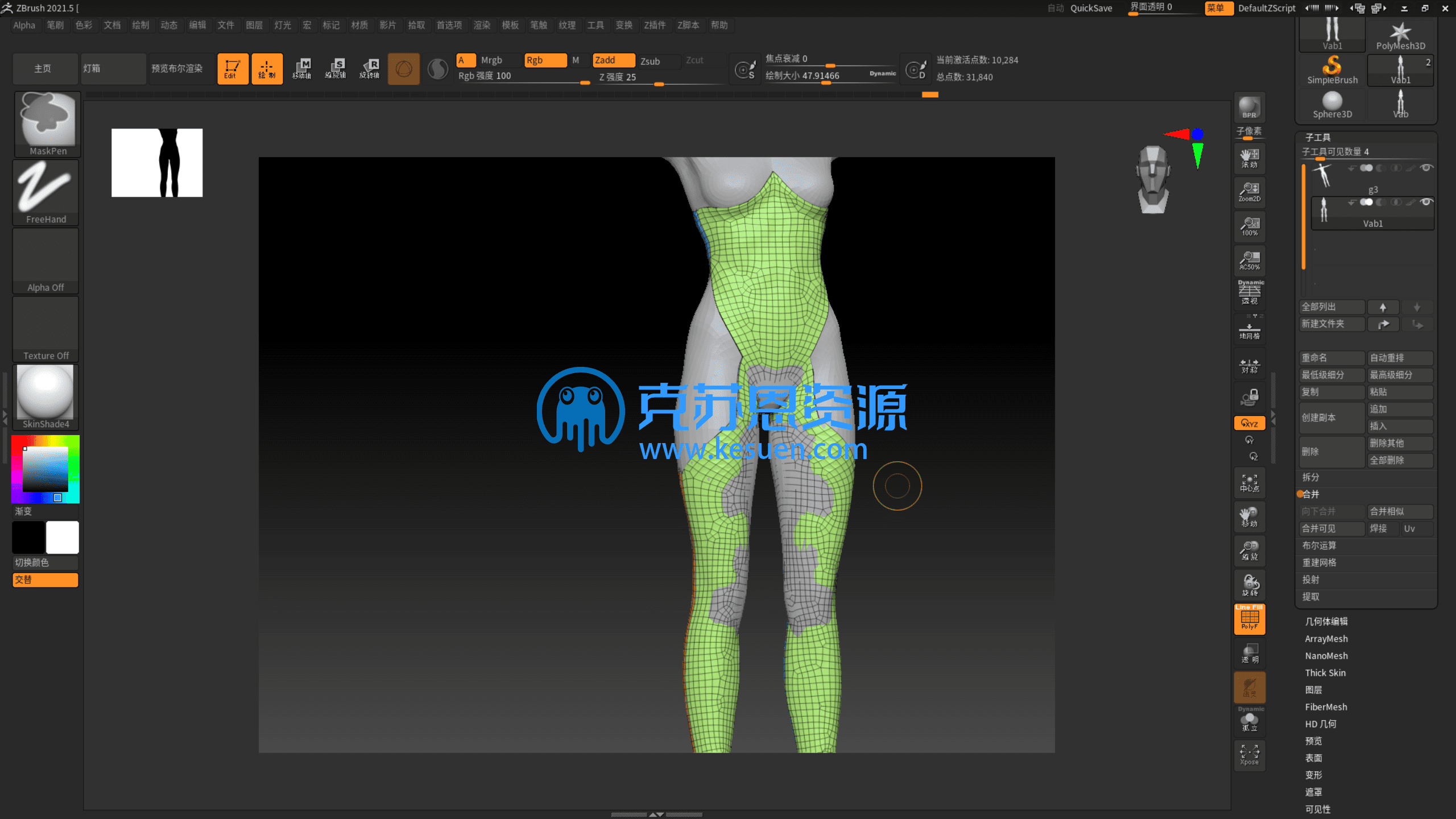This screenshot has width=1456, height=819.
Task: Click the PolyMesh3D tool icon
Action: pyautogui.click(x=1401, y=31)
